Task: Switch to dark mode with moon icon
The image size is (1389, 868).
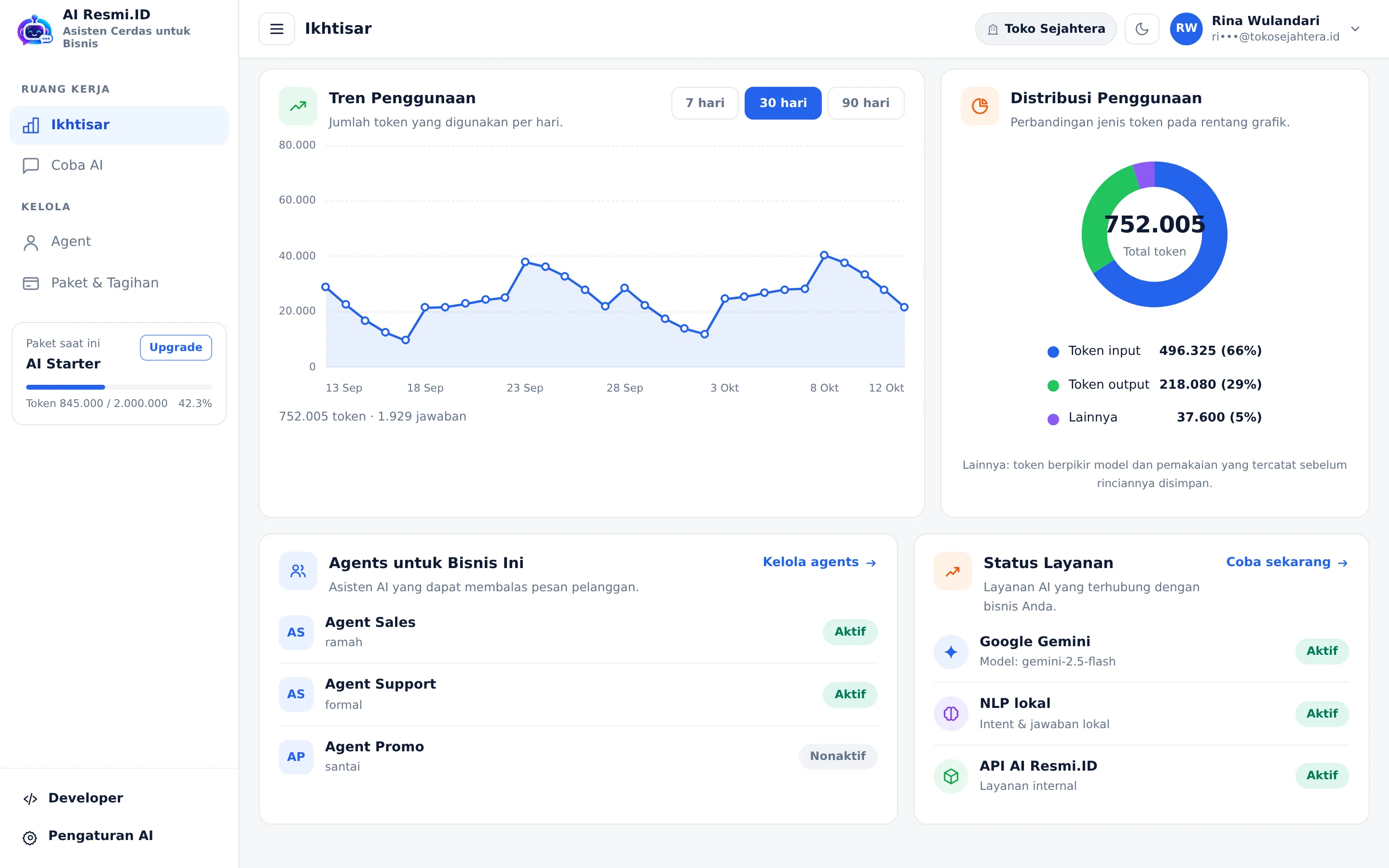Action: 1142,29
